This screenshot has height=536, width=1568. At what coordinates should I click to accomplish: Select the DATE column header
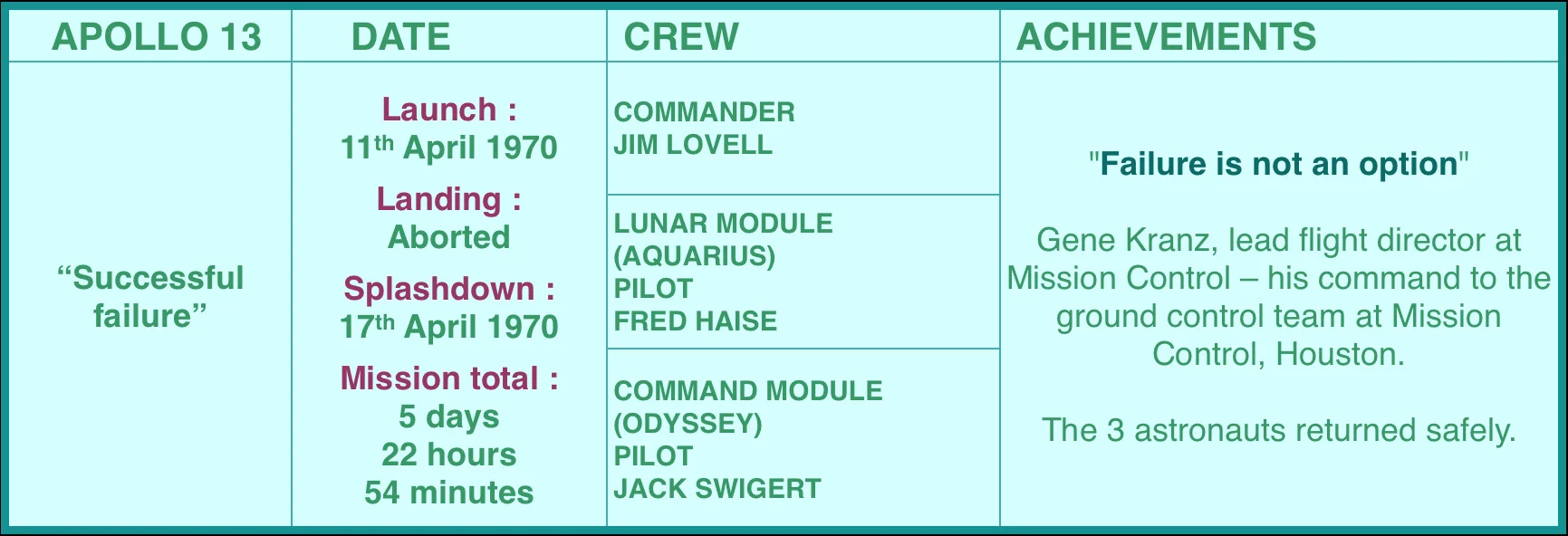[400, 37]
